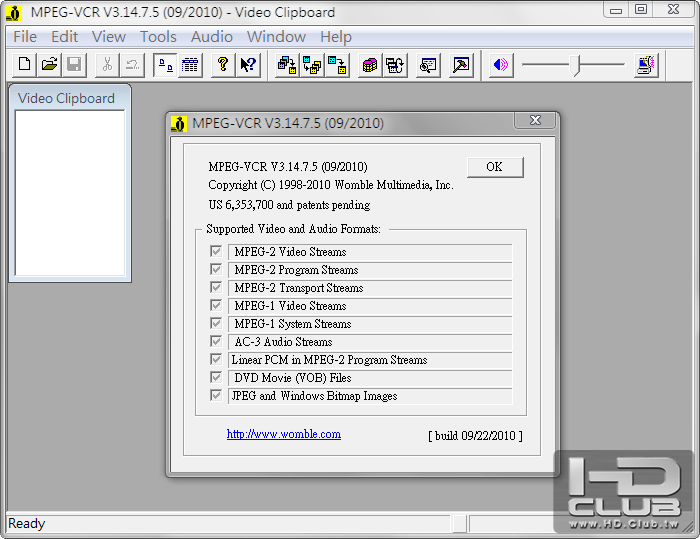Screen dimensions: 700x539
Task: Click the rotating conversion arrows icon
Action: click(x=395, y=65)
